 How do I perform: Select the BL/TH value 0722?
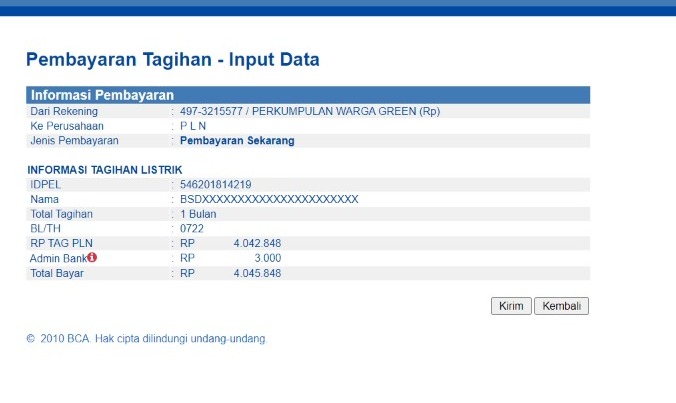point(192,229)
